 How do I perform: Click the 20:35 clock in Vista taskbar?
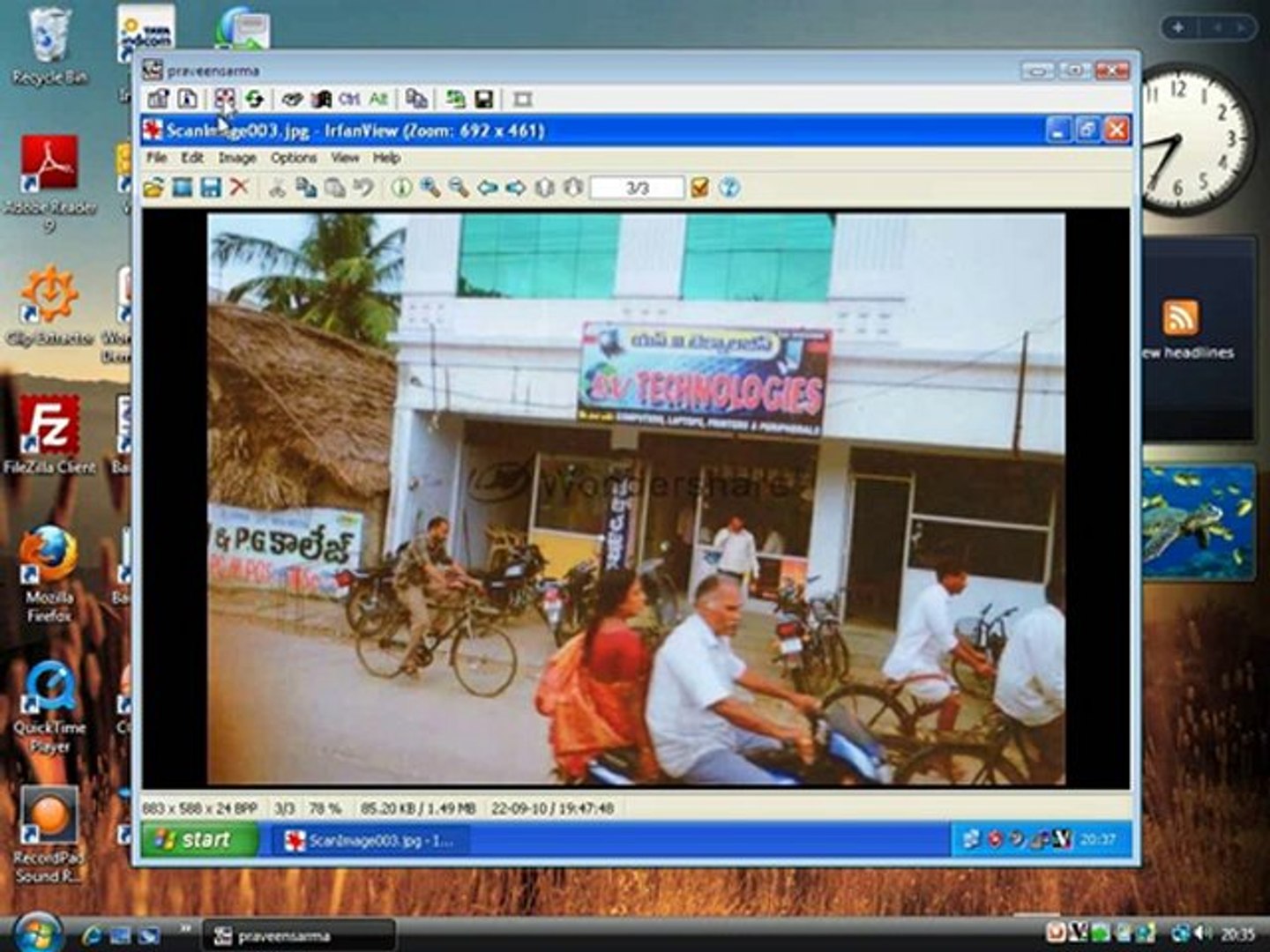pos(1238,933)
